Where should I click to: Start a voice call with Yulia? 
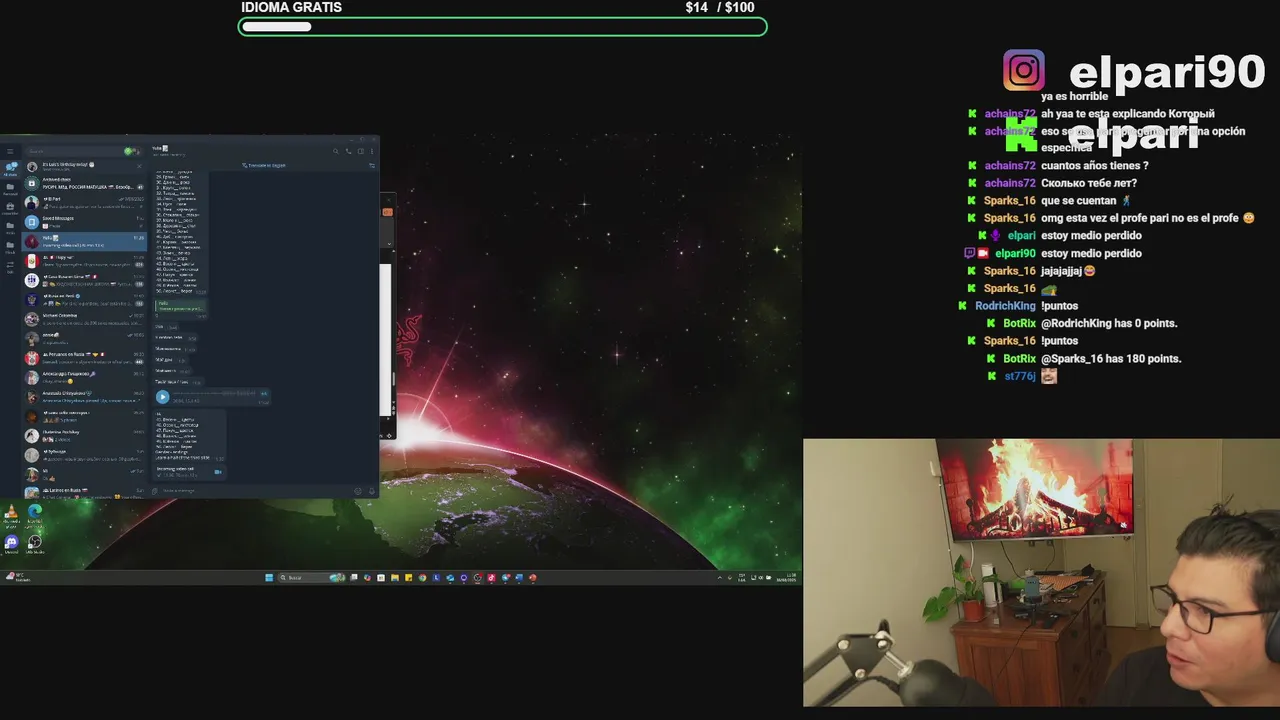(348, 151)
